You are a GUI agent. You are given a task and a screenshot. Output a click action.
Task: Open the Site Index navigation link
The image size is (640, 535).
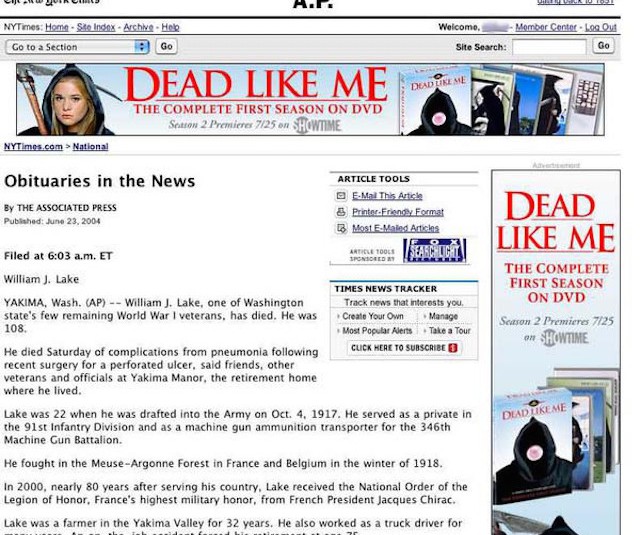(97, 27)
